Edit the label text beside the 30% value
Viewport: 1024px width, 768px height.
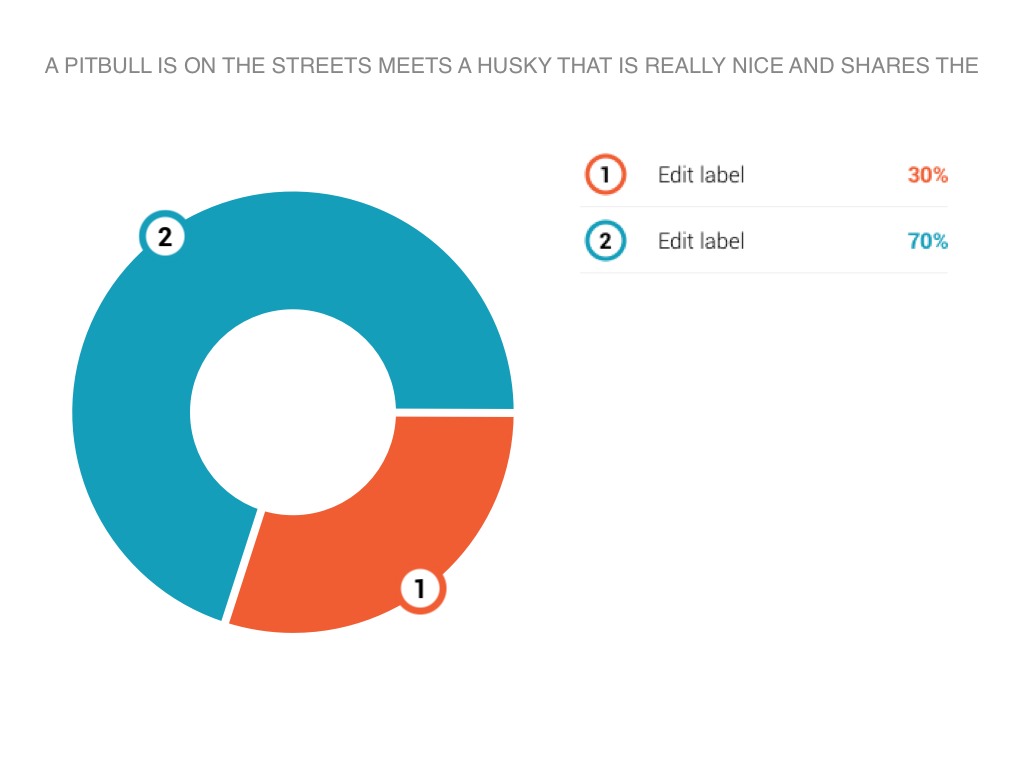[x=701, y=175]
